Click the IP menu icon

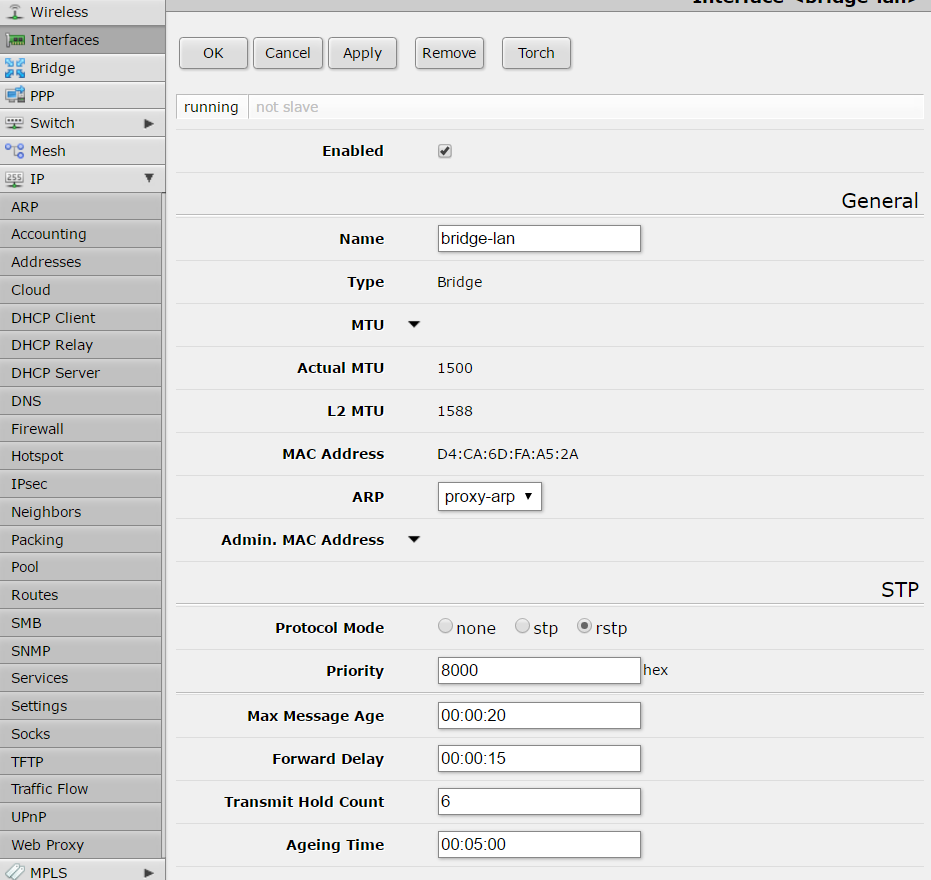coord(15,179)
